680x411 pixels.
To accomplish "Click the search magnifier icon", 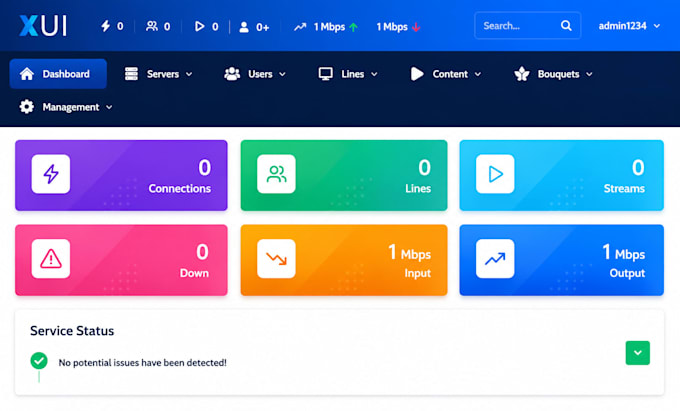I will pyautogui.click(x=566, y=26).
